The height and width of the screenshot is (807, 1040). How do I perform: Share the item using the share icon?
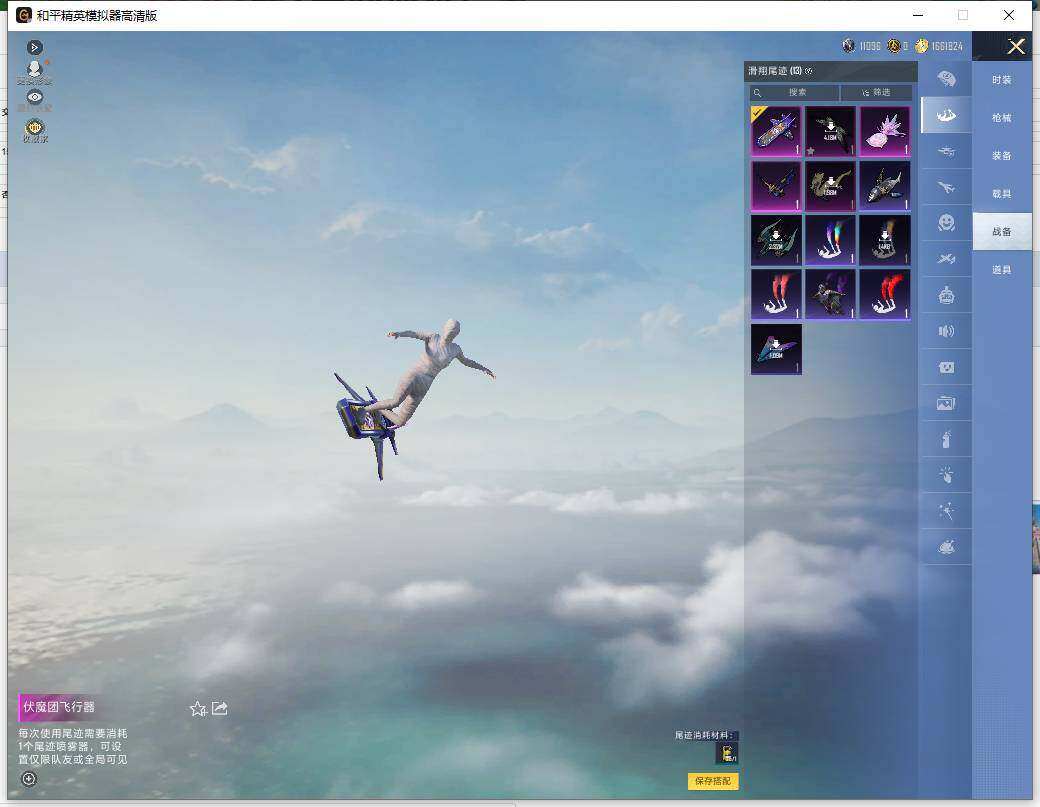[220, 708]
